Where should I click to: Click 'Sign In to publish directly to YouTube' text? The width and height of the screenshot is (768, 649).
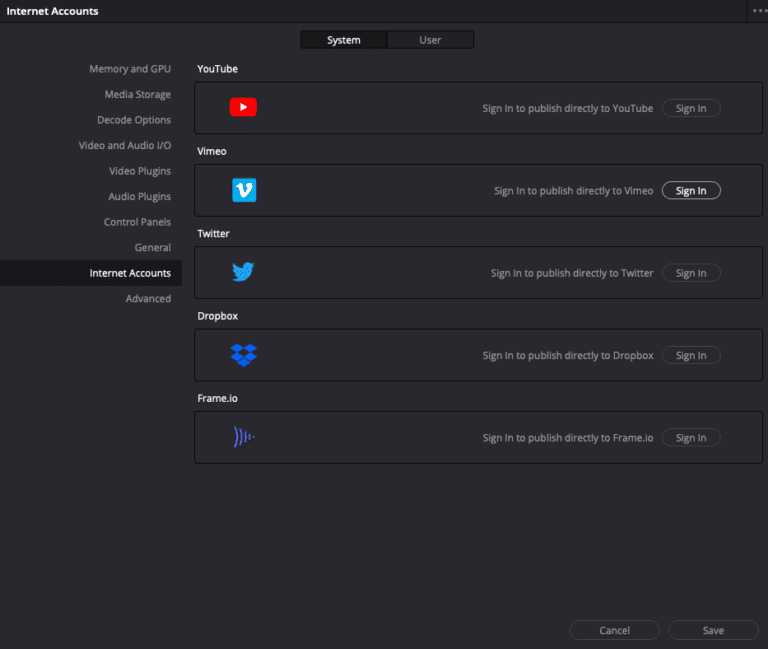(568, 108)
